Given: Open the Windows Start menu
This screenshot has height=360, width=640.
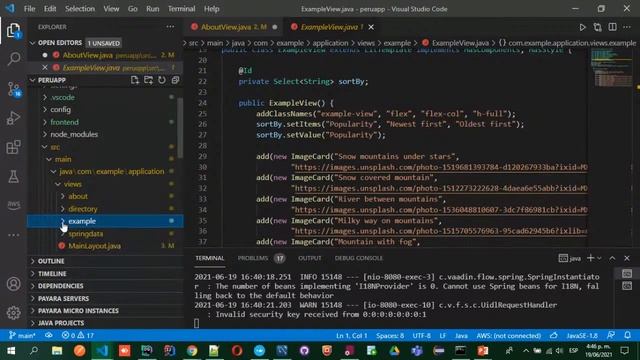Looking at the screenshot, I should pos(11,350).
